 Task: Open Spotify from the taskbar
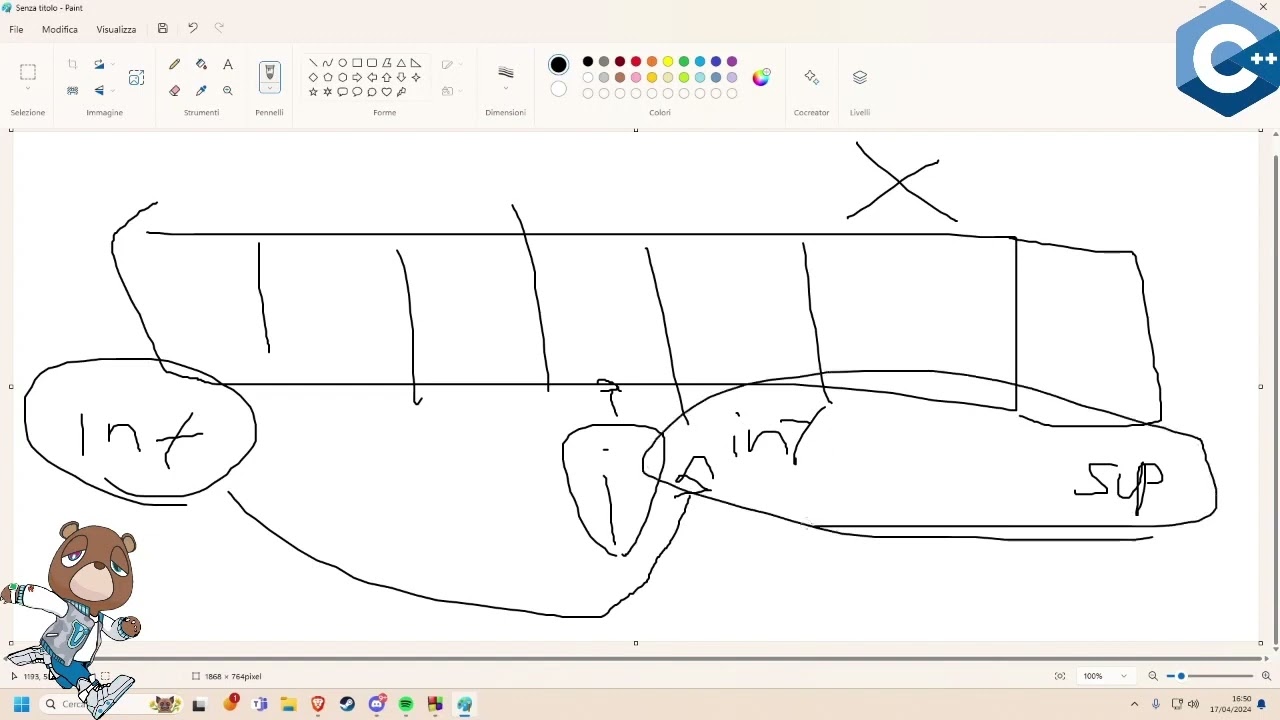pos(406,704)
